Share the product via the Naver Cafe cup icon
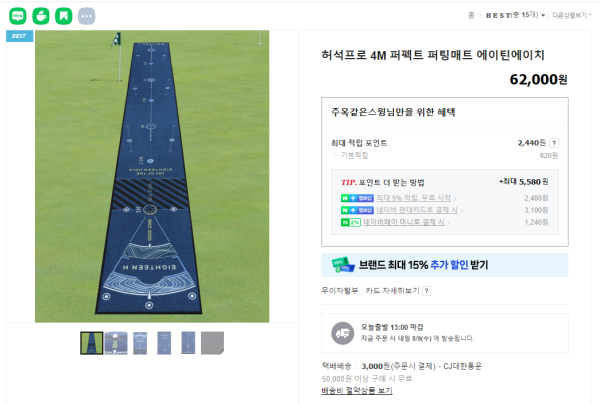 point(41,16)
